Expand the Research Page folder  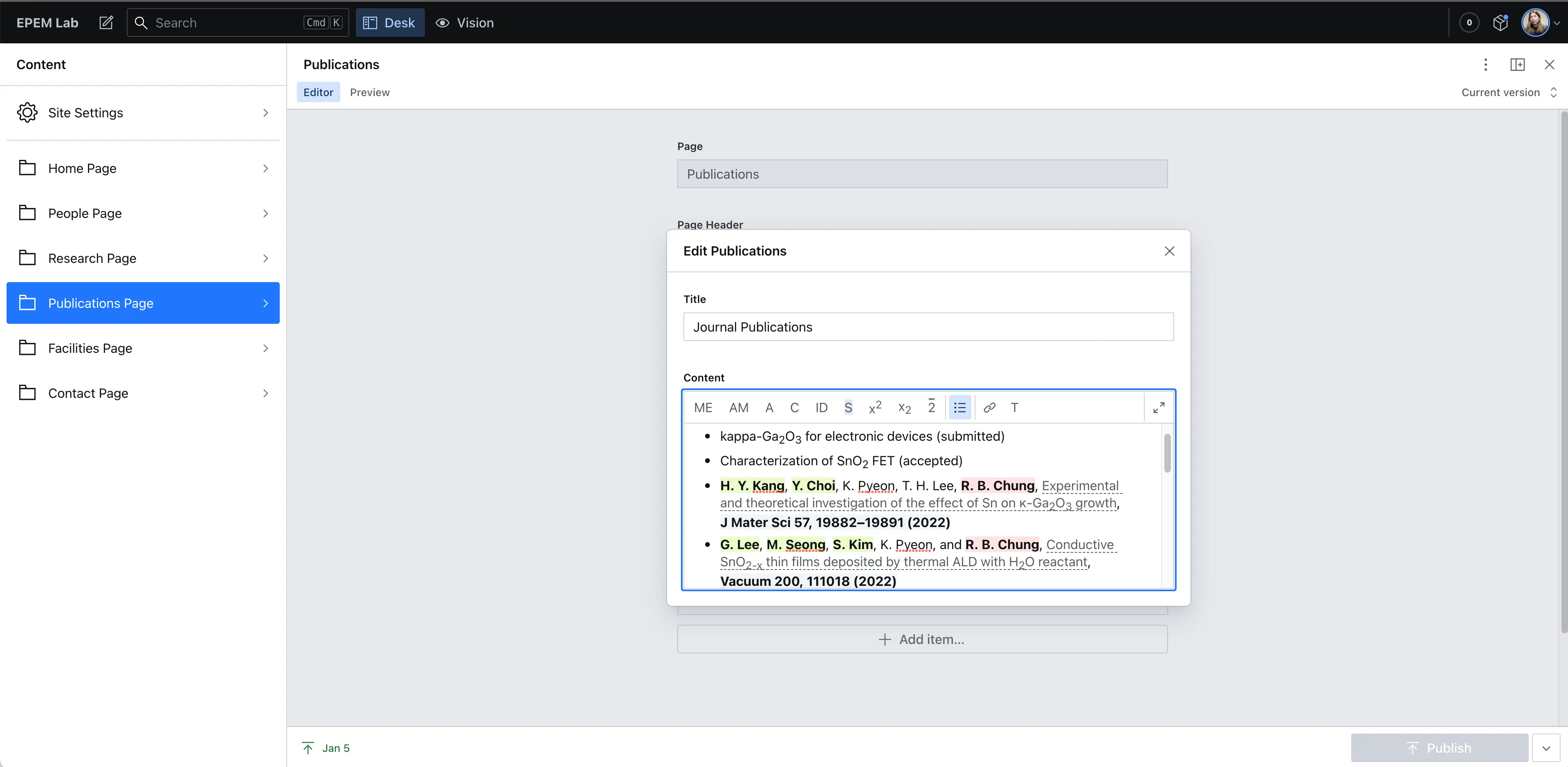[x=143, y=258]
